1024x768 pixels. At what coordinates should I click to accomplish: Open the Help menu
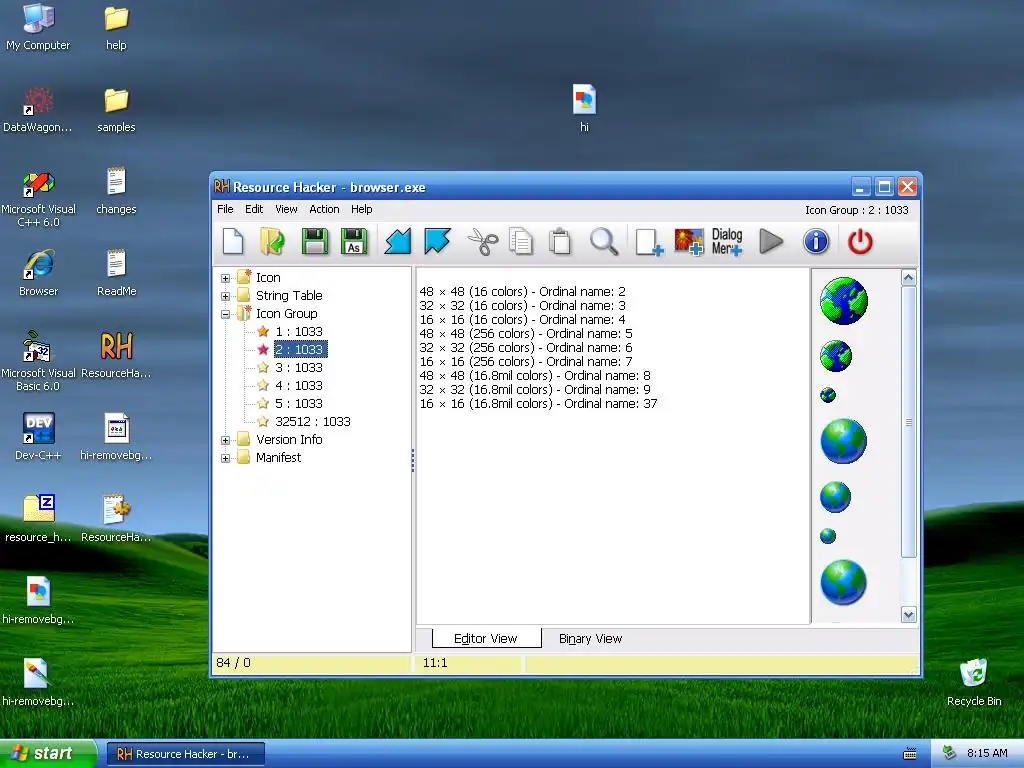pyautogui.click(x=361, y=209)
